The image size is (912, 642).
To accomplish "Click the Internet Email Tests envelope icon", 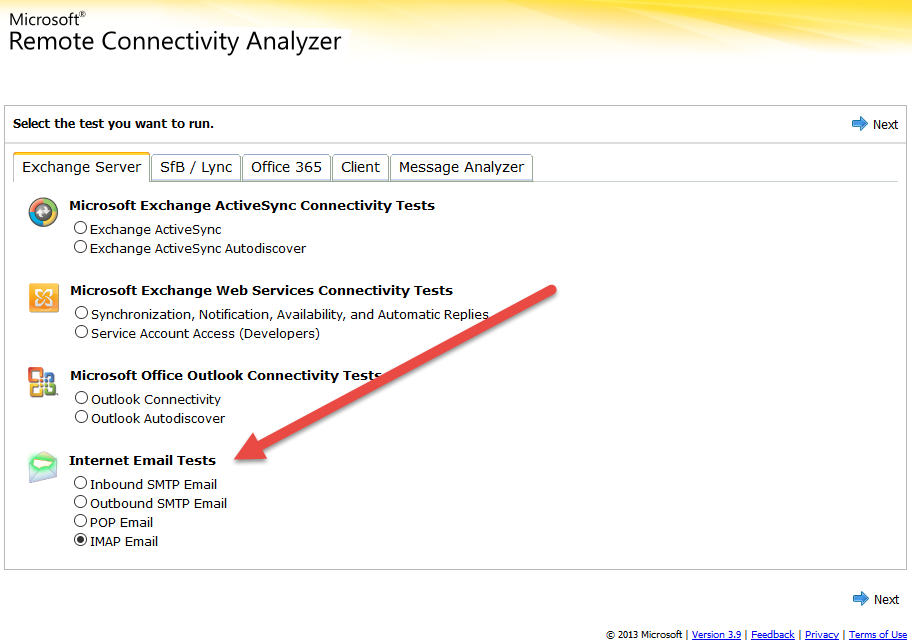I will point(43,467).
